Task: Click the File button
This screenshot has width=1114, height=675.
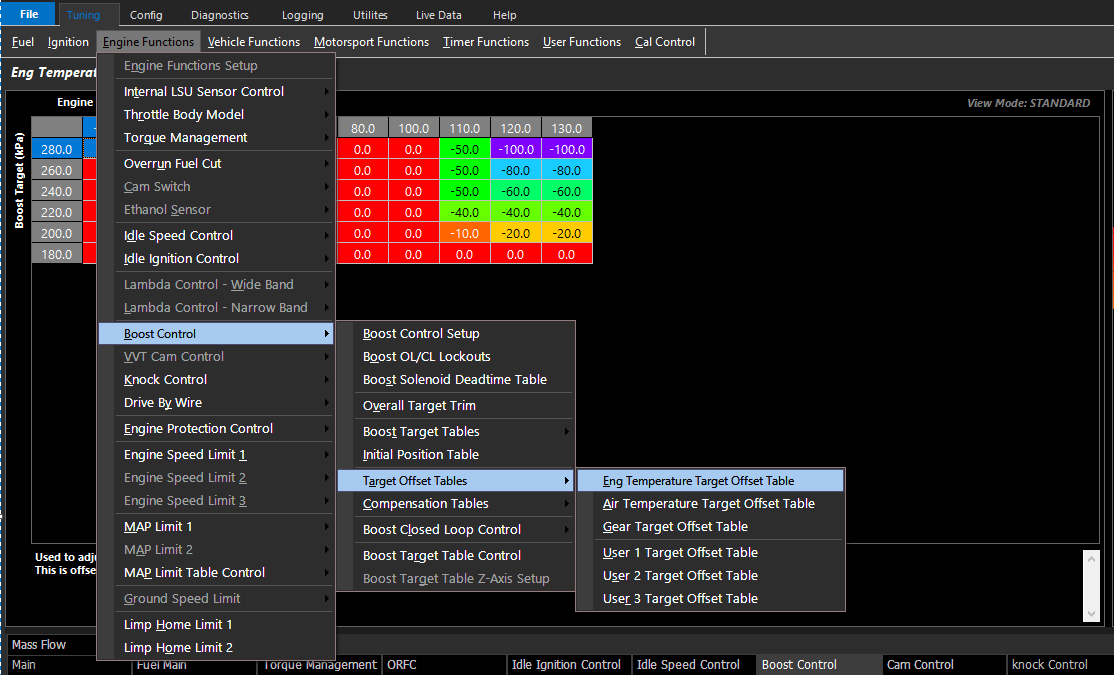Action: 29,14
